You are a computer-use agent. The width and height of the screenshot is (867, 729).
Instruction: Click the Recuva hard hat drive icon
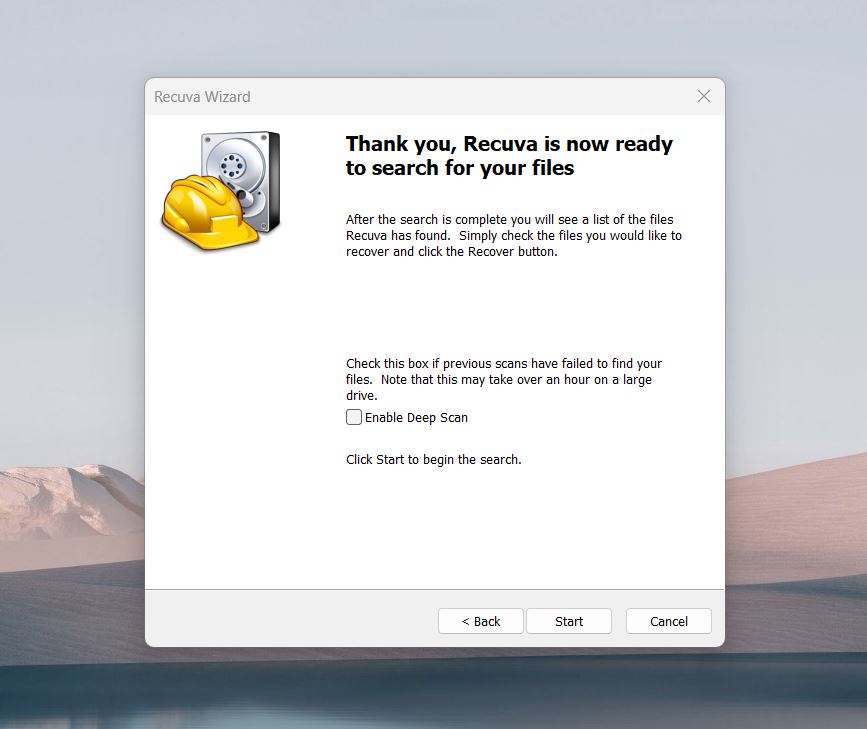221,190
